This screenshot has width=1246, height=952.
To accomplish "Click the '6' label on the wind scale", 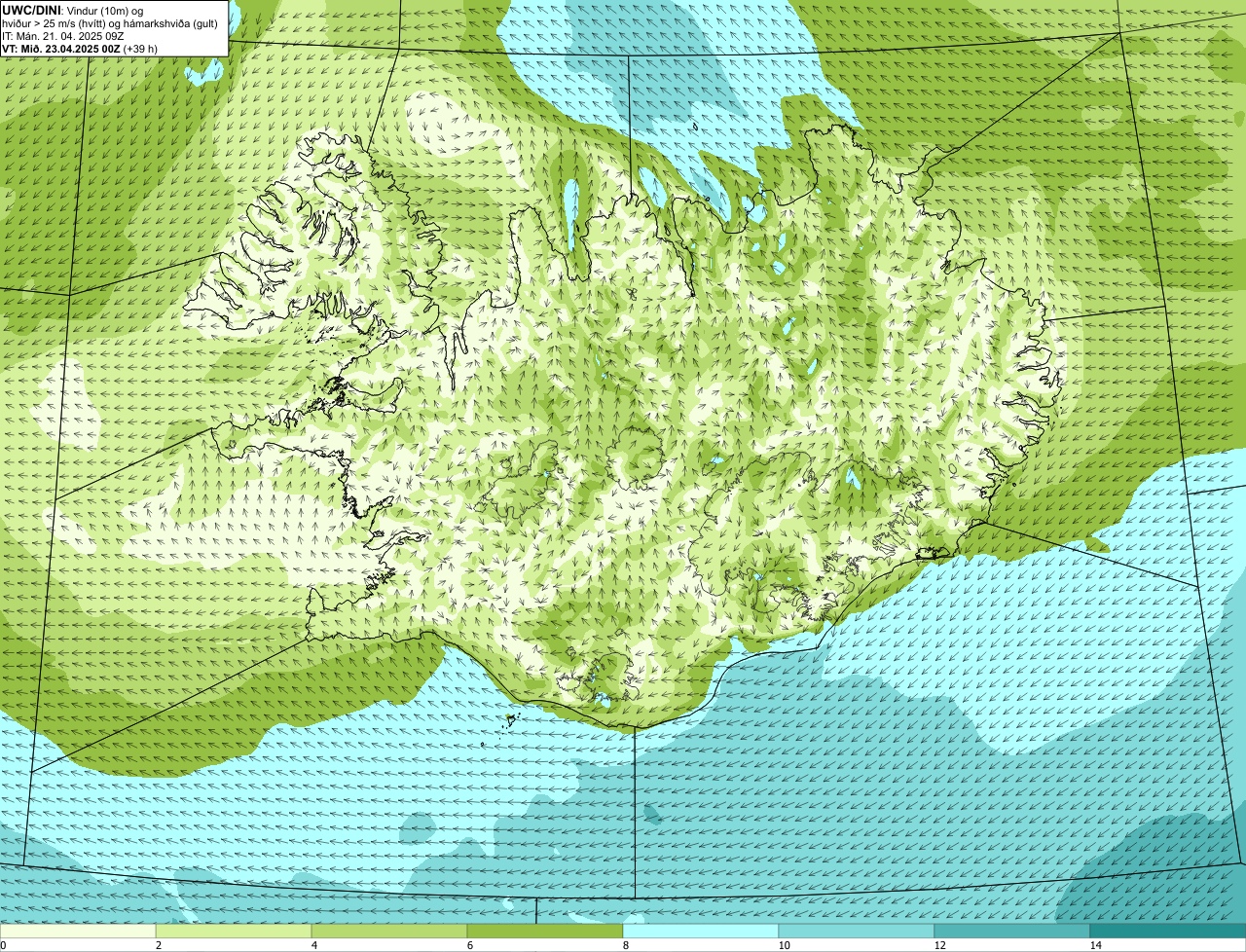I will tap(469, 945).
